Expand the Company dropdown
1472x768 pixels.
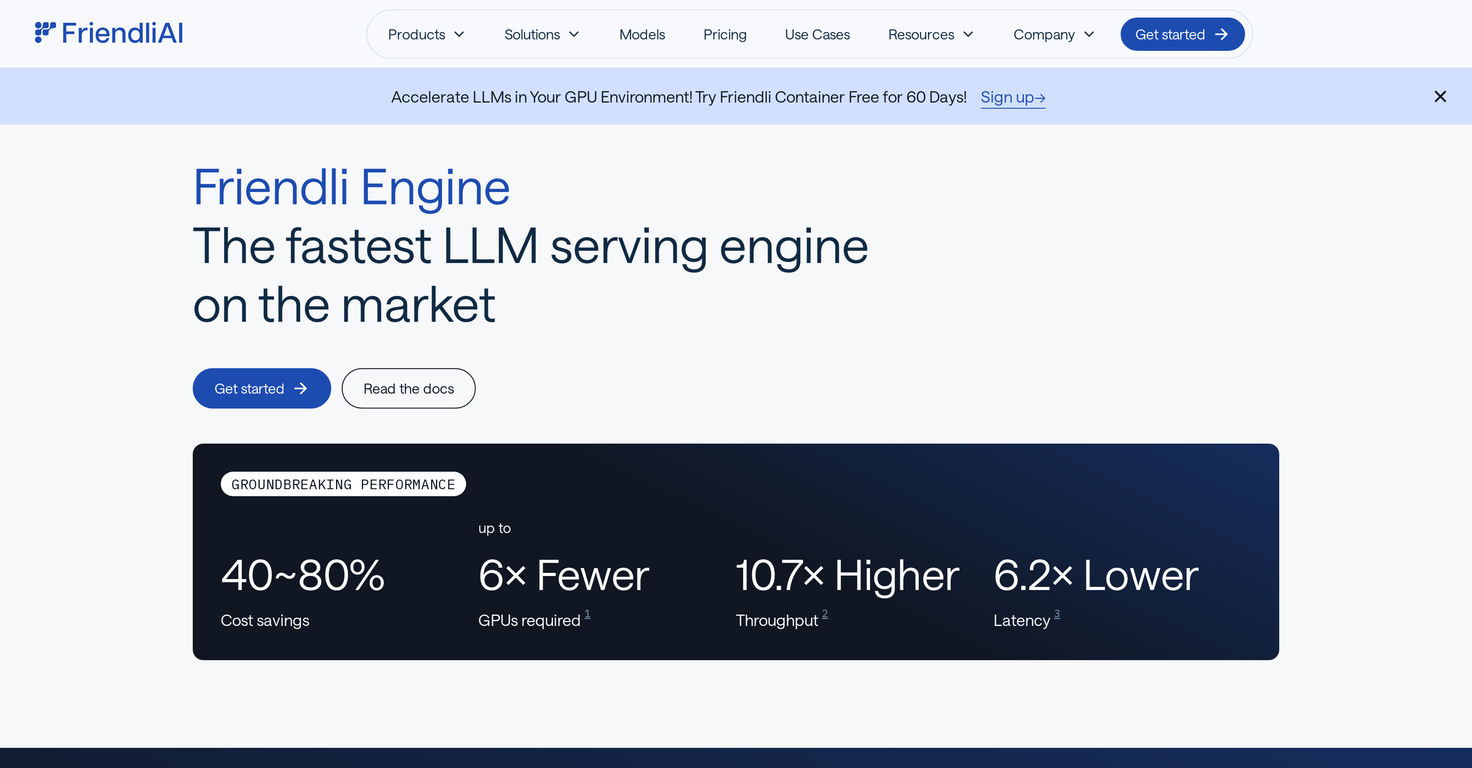(x=1052, y=34)
